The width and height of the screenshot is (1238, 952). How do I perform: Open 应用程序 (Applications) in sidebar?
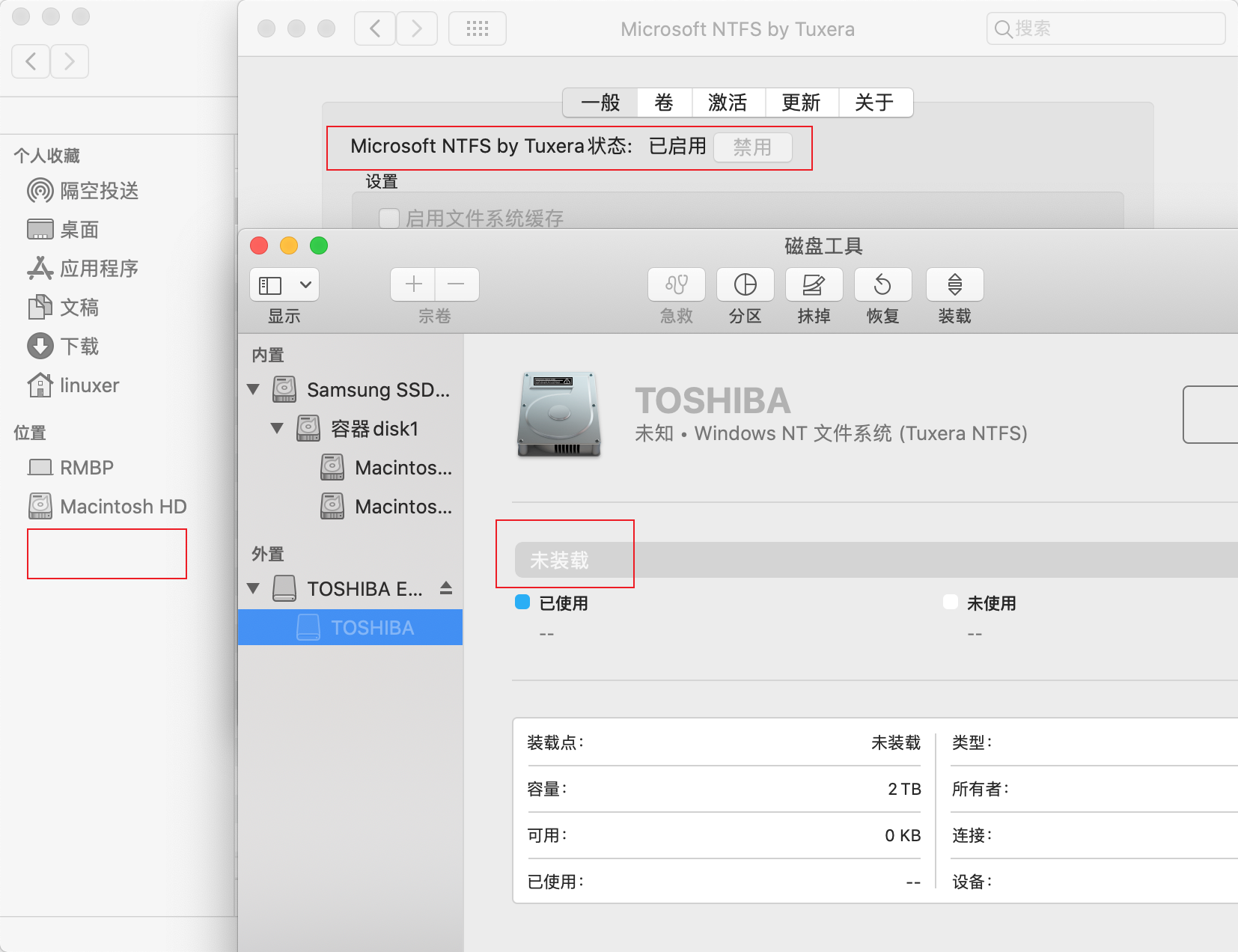99,269
